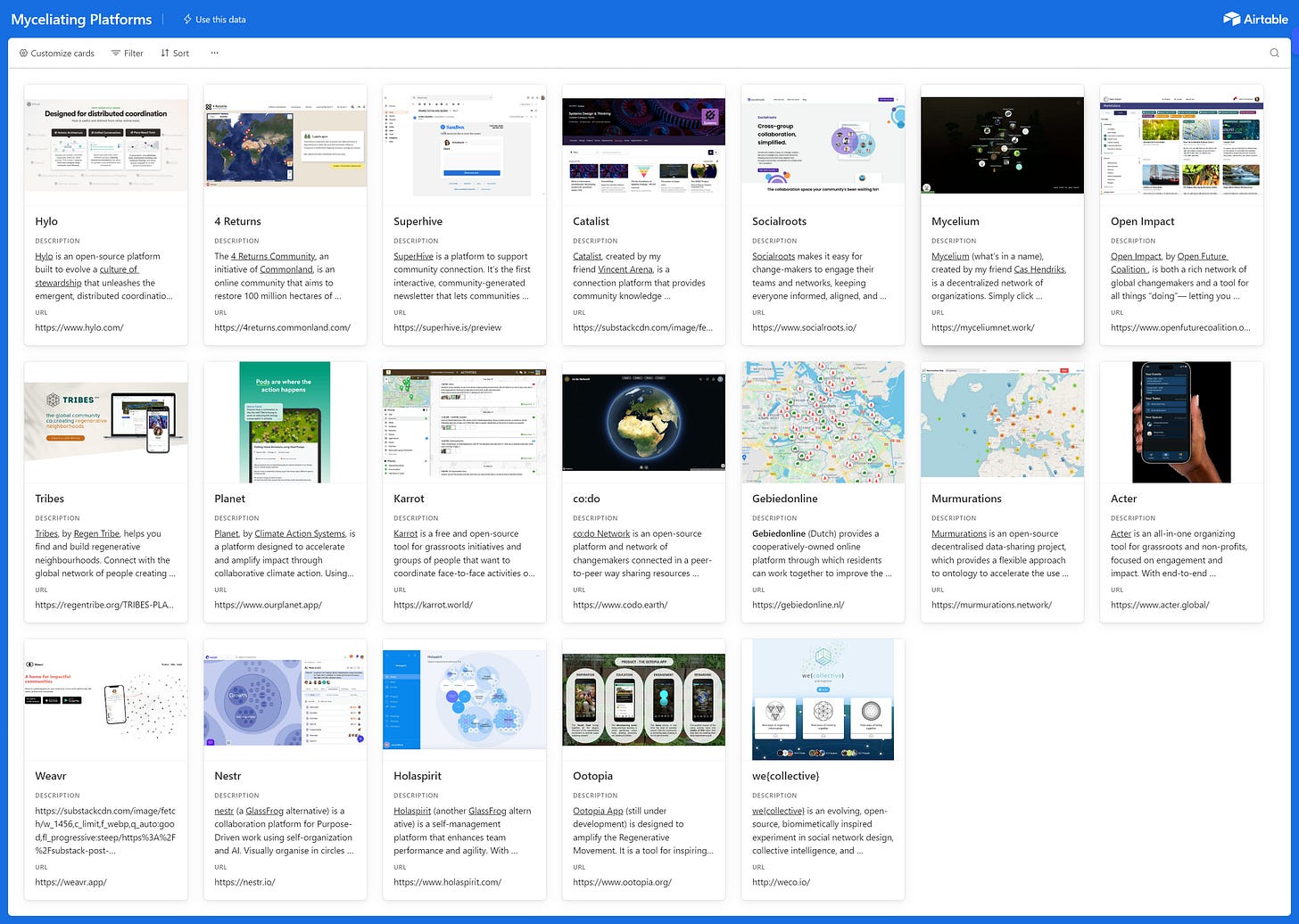This screenshot has height=924, width=1299.
Task: Click URL https://superhive.is/preview
Action: coord(447,327)
